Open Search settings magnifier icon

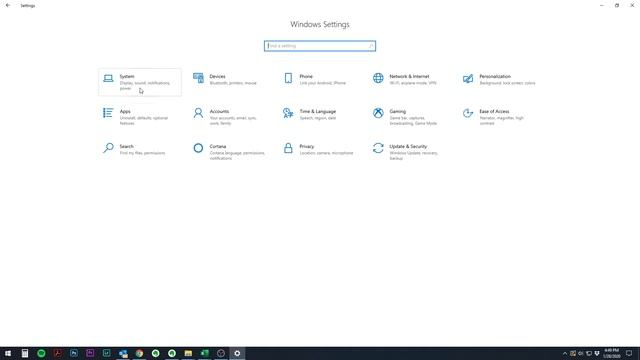click(108, 148)
